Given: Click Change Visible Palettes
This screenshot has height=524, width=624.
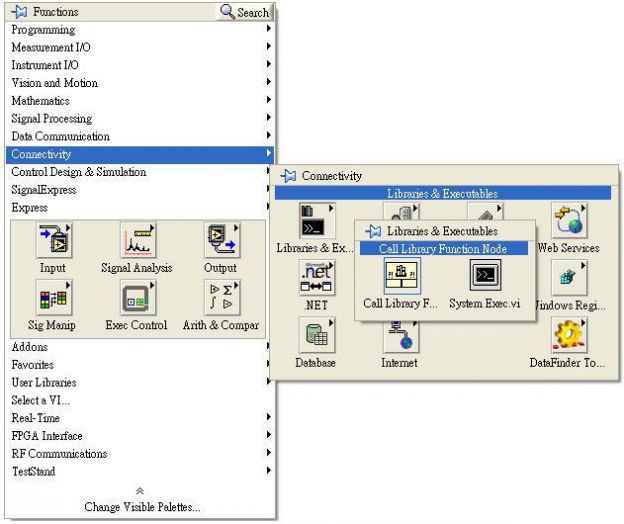Looking at the screenshot, I should pos(142,507).
